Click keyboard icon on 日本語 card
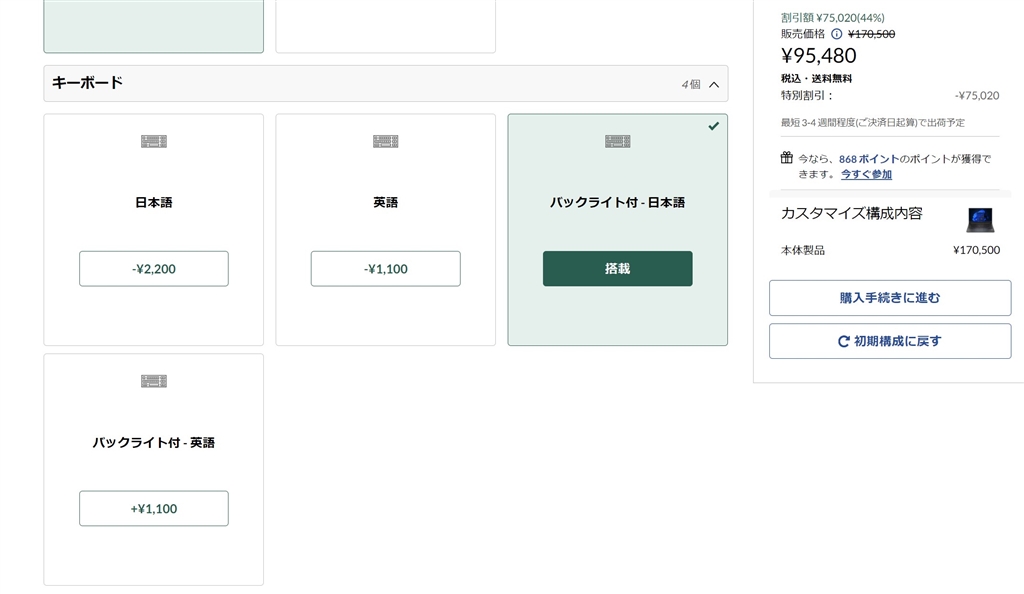 tap(153, 141)
